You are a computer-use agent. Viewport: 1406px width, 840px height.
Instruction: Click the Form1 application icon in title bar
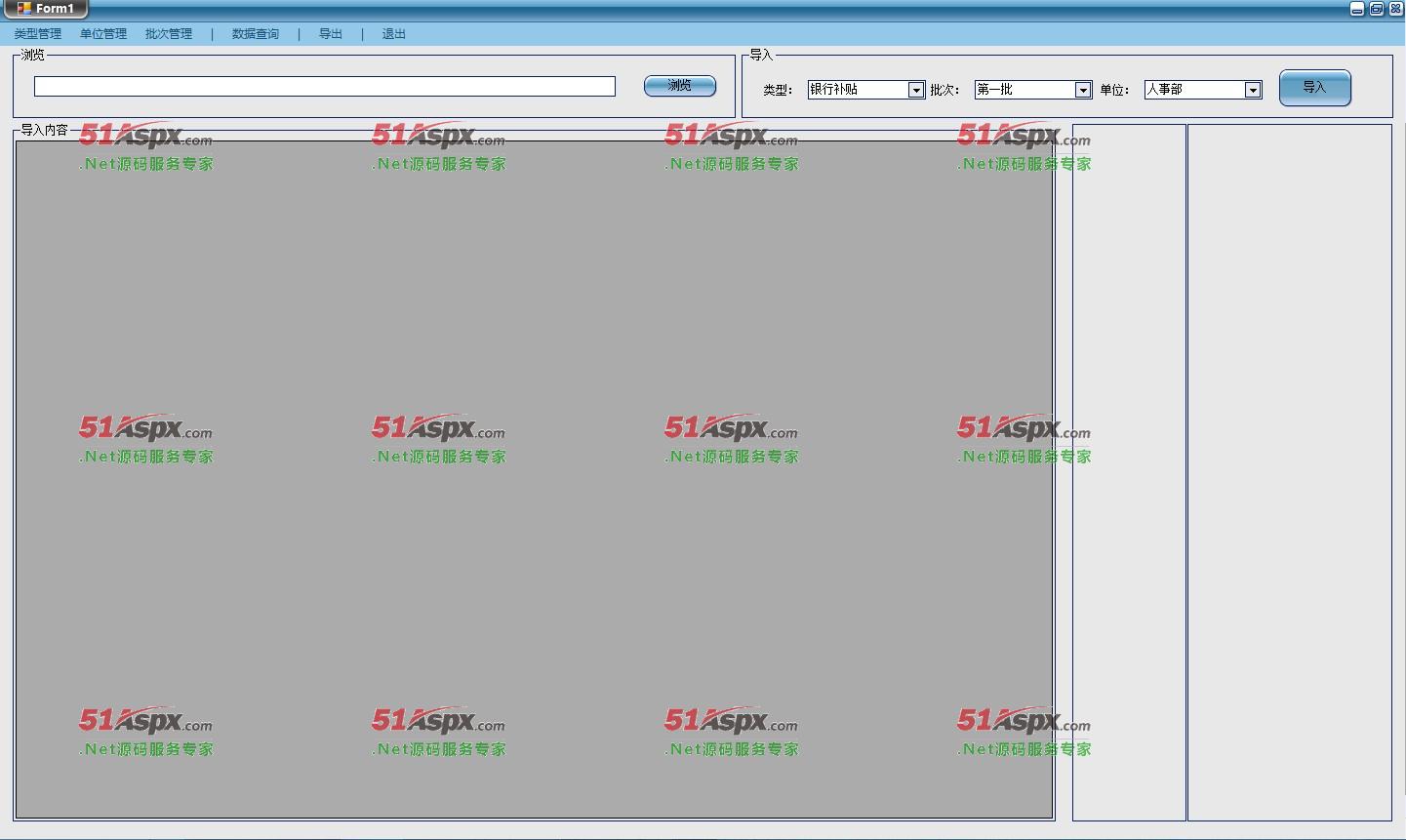tap(23, 9)
